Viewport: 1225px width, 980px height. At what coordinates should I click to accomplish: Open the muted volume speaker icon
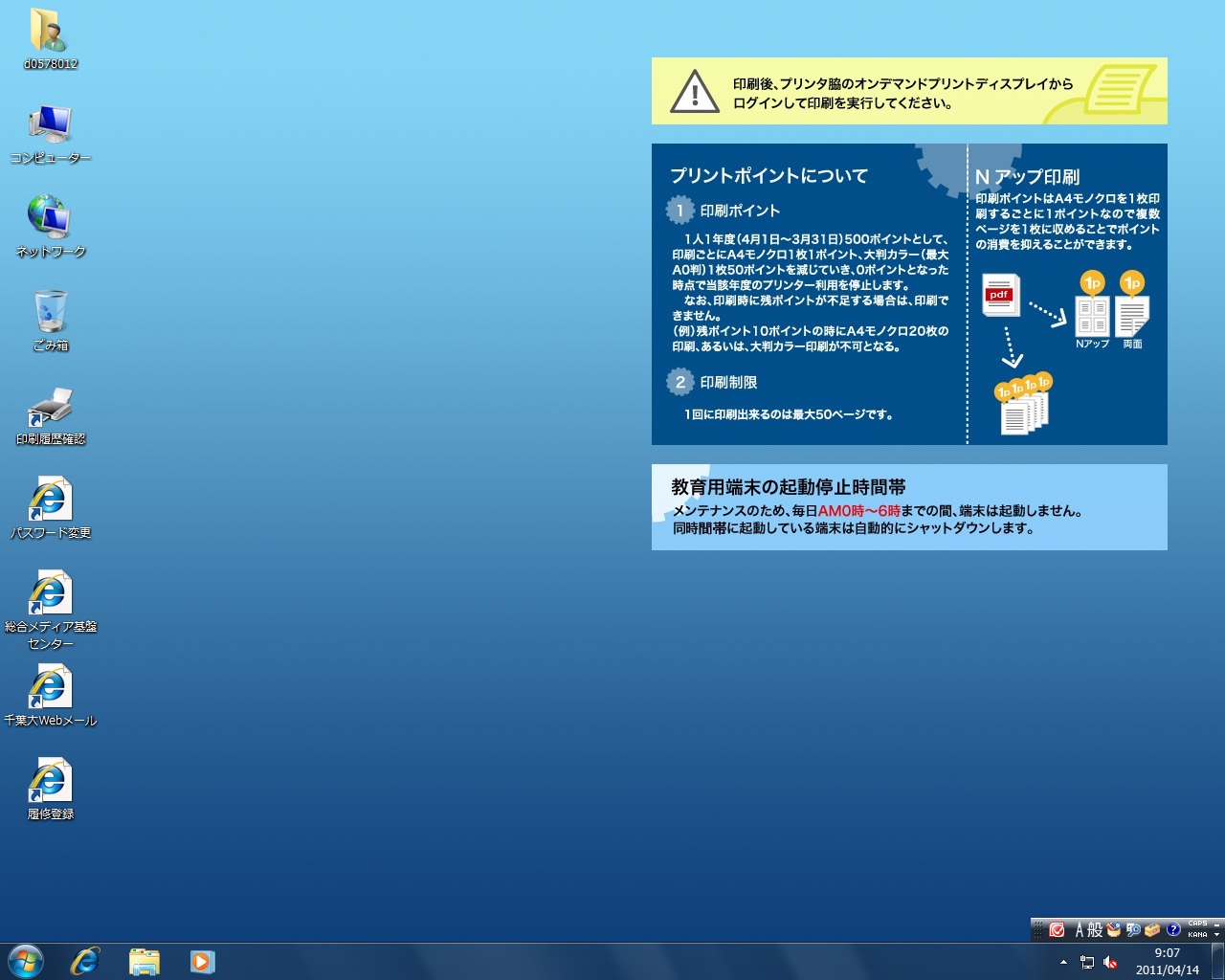click(x=1110, y=962)
